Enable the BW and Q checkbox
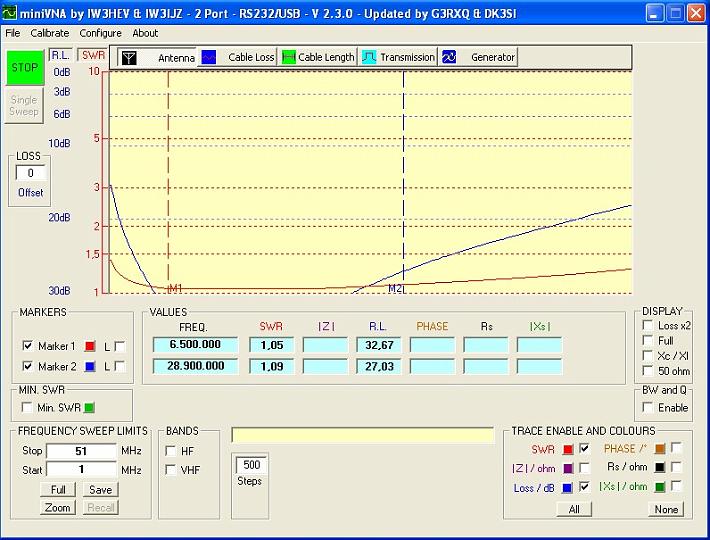The width and height of the screenshot is (710, 540). (648, 407)
